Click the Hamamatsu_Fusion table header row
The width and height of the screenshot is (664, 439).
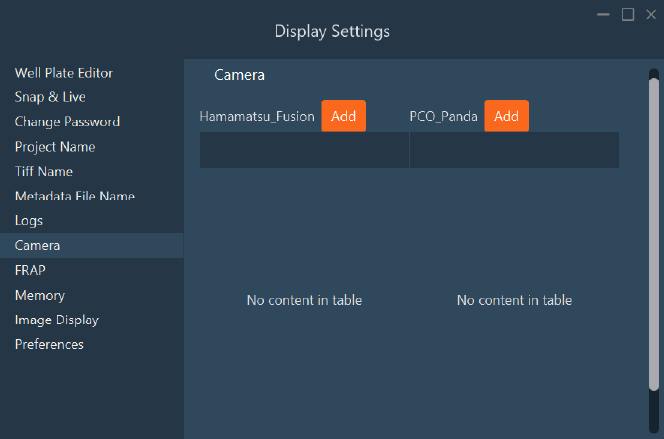click(304, 150)
